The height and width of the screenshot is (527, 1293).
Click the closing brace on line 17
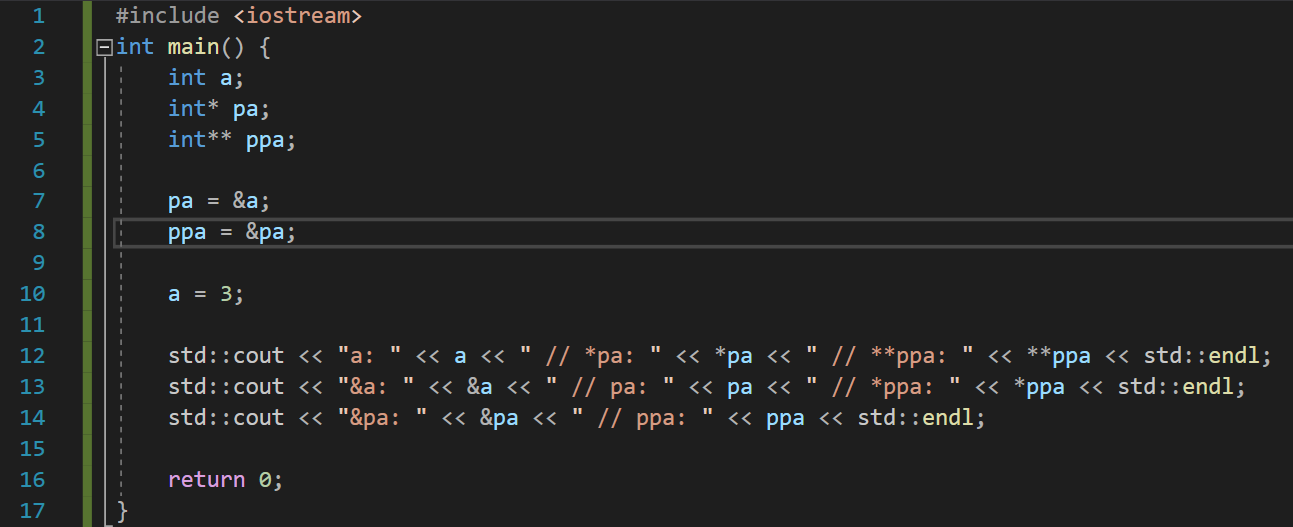tap(122, 511)
